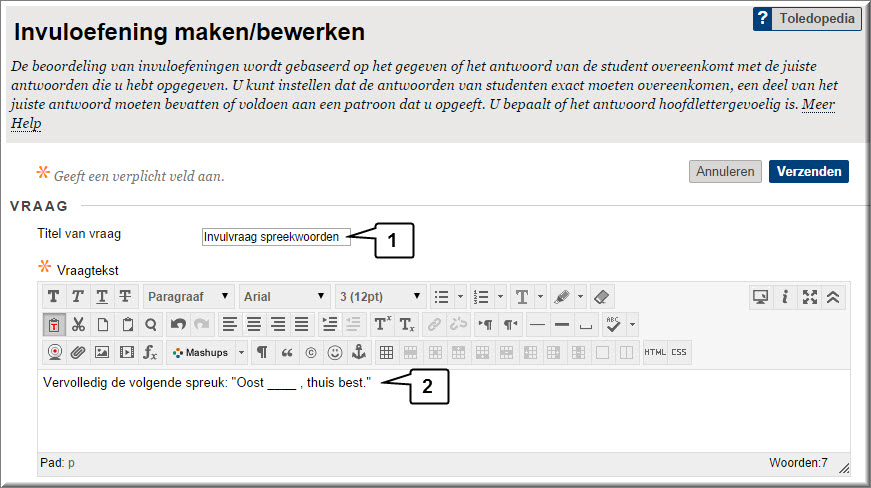Switch to HTML code view
871x488 pixels.
pyautogui.click(x=655, y=352)
